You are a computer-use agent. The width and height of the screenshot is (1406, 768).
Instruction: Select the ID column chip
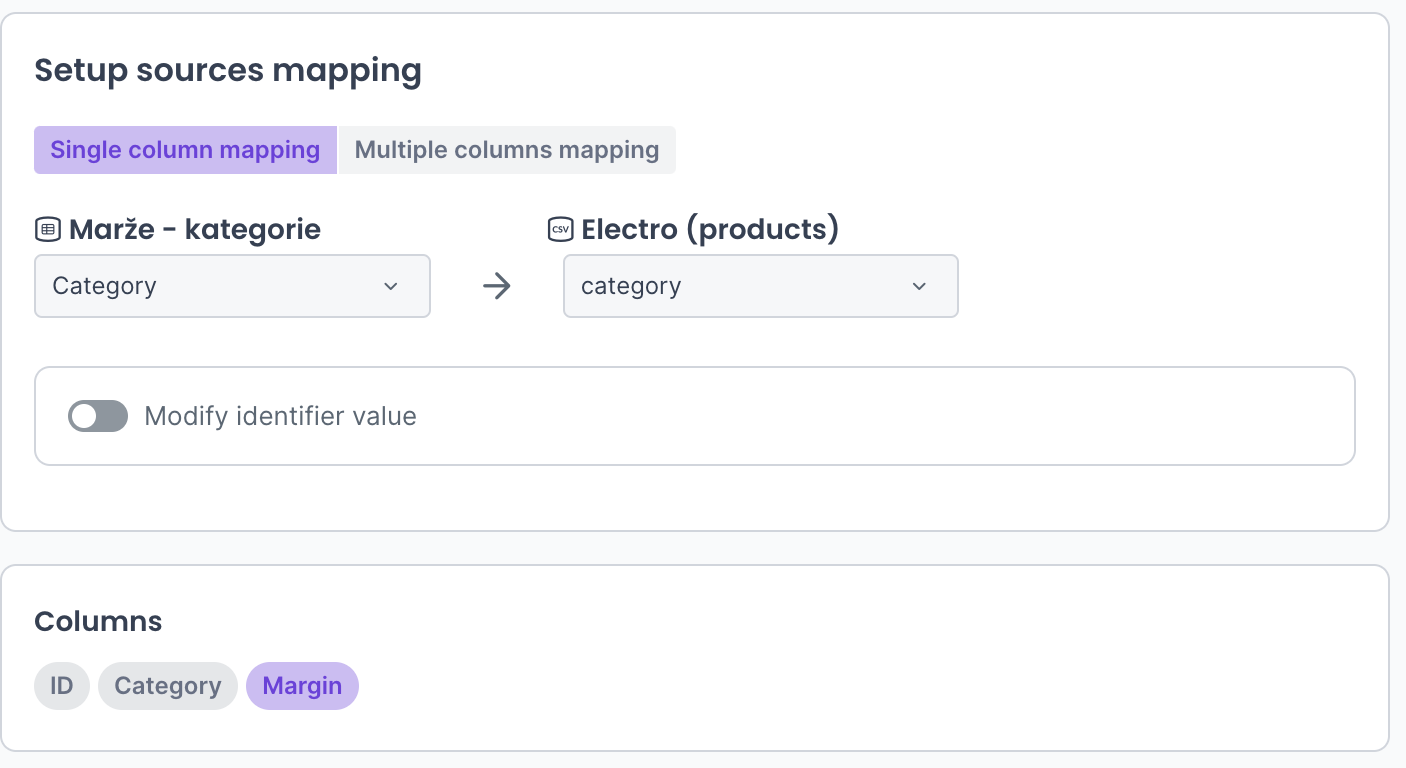(x=62, y=686)
